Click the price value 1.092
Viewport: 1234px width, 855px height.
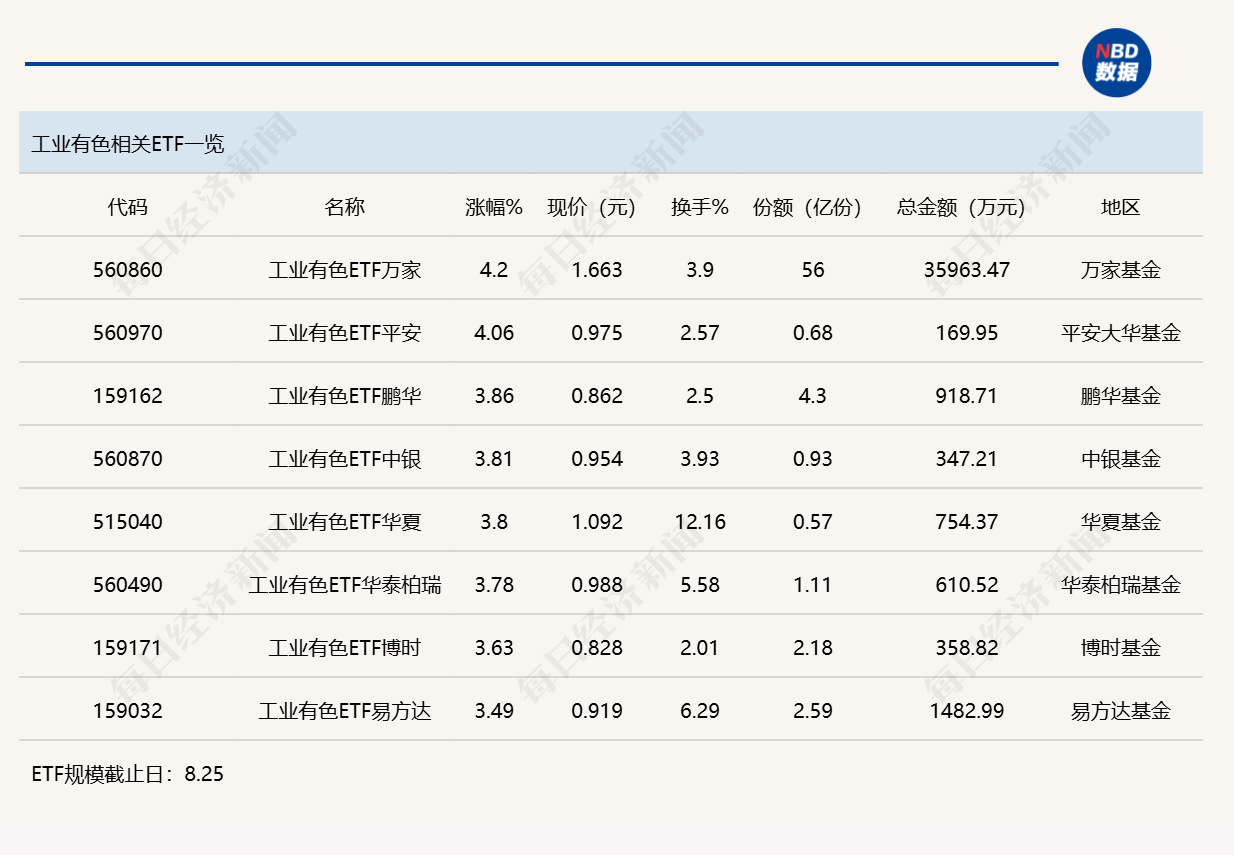click(x=597, y=522)
